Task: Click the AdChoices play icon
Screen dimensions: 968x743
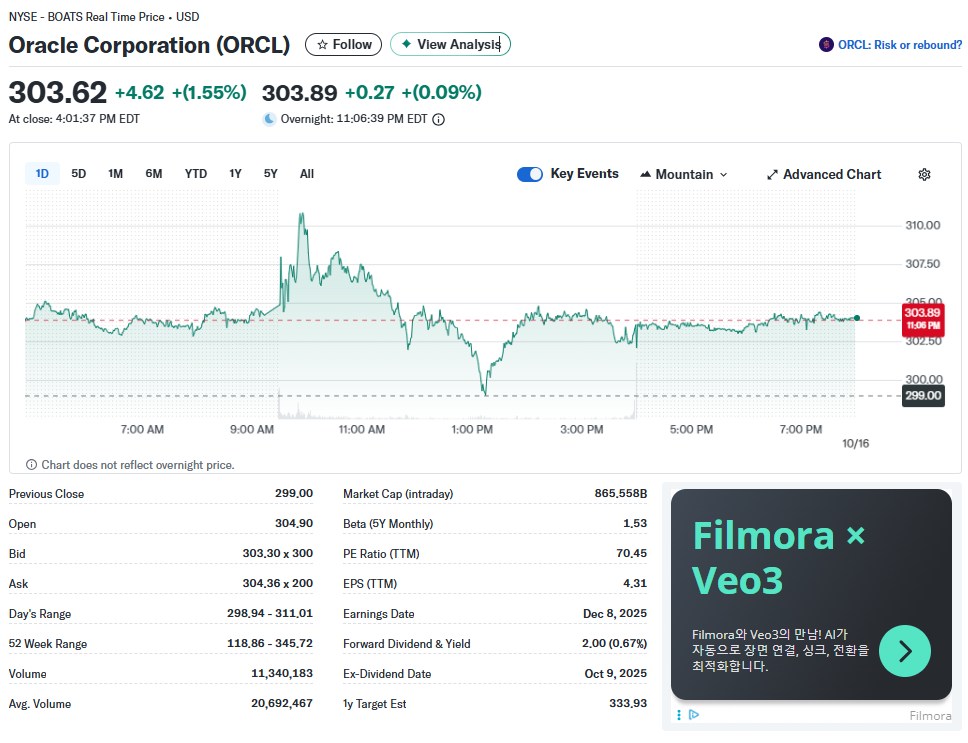Action: 694,715
